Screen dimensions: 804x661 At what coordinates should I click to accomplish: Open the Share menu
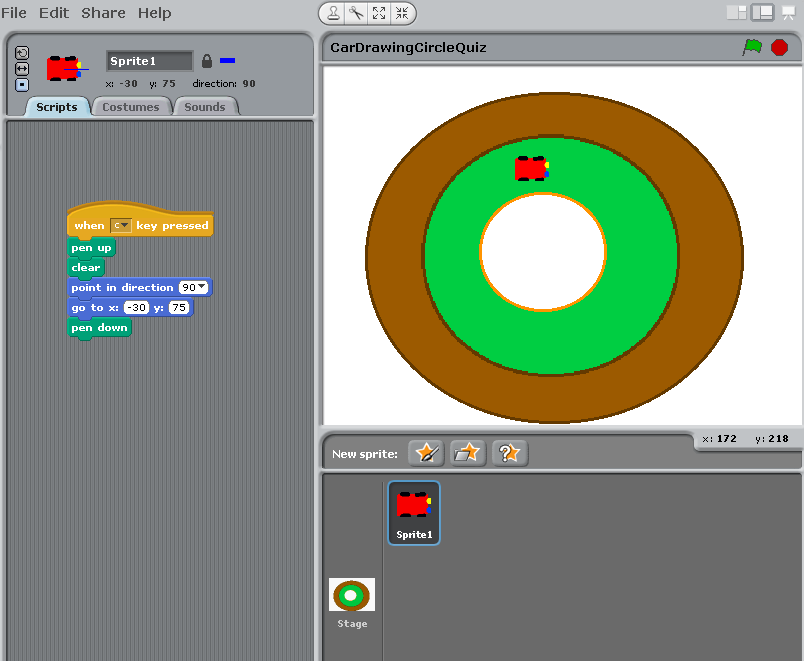coord(103,13)
